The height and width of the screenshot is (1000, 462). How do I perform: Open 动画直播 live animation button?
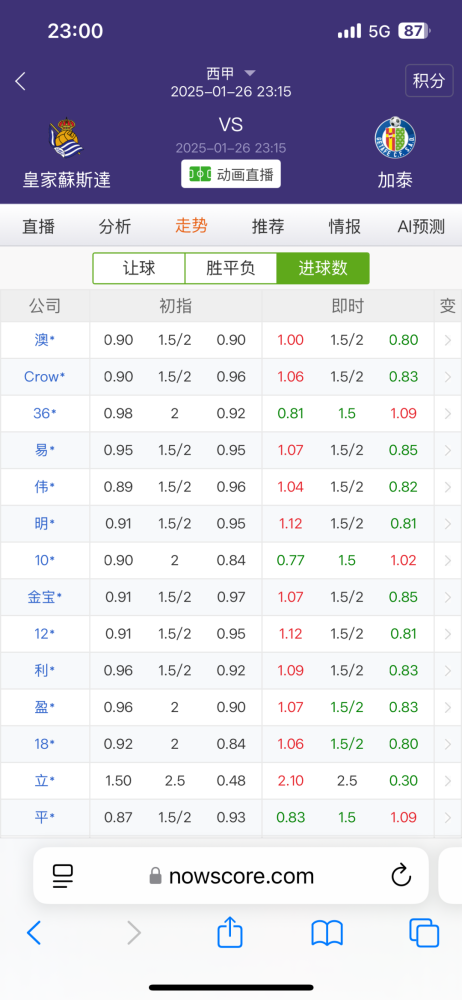point(231,174)
